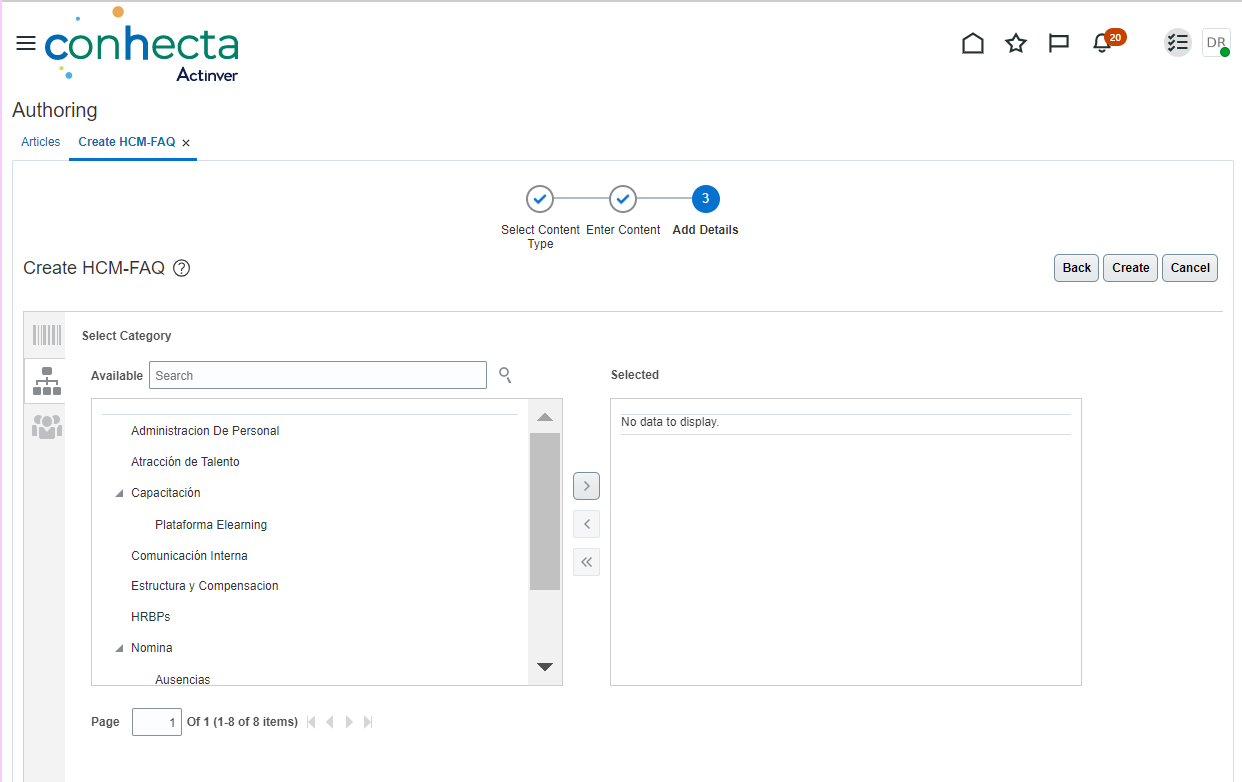Collapse the Capacitación tree node
The height and width of the screenshot is (782, 1242).
[x=119, y=492]
